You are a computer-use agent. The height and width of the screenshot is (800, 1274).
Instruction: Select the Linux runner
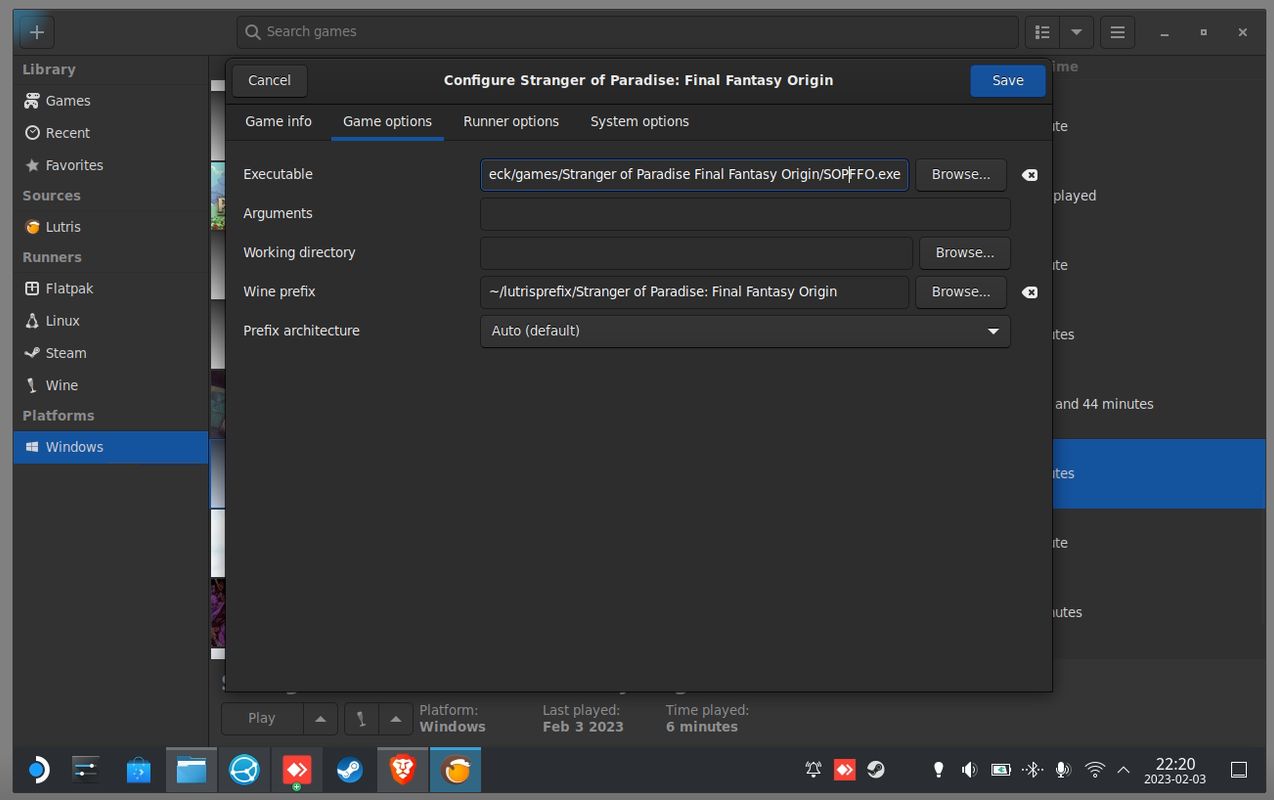(111, 321)
